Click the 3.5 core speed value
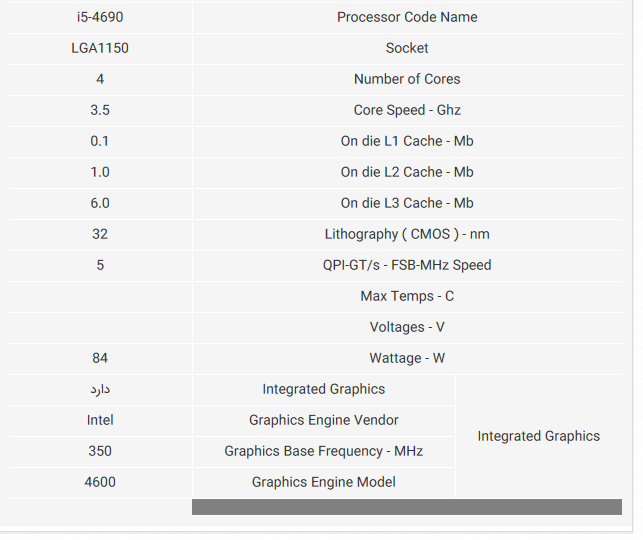 pos(100,110)
